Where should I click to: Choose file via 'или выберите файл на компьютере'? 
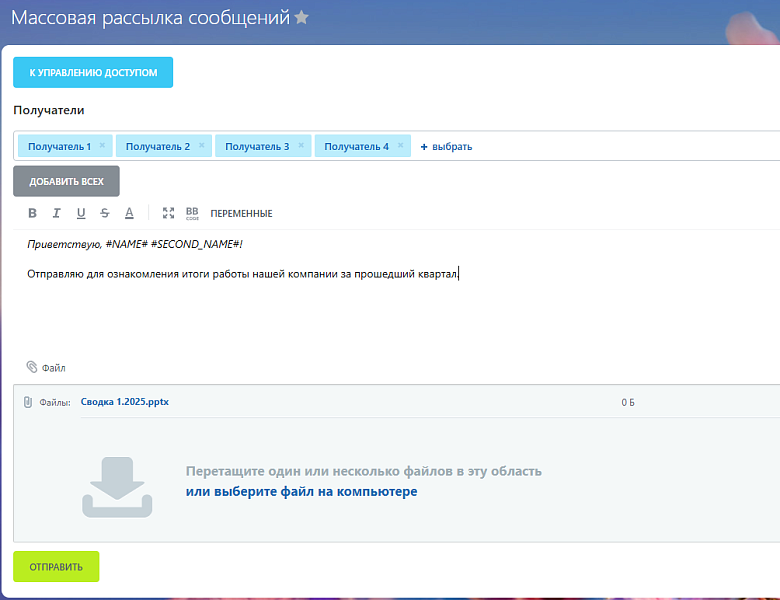point(301,492)
